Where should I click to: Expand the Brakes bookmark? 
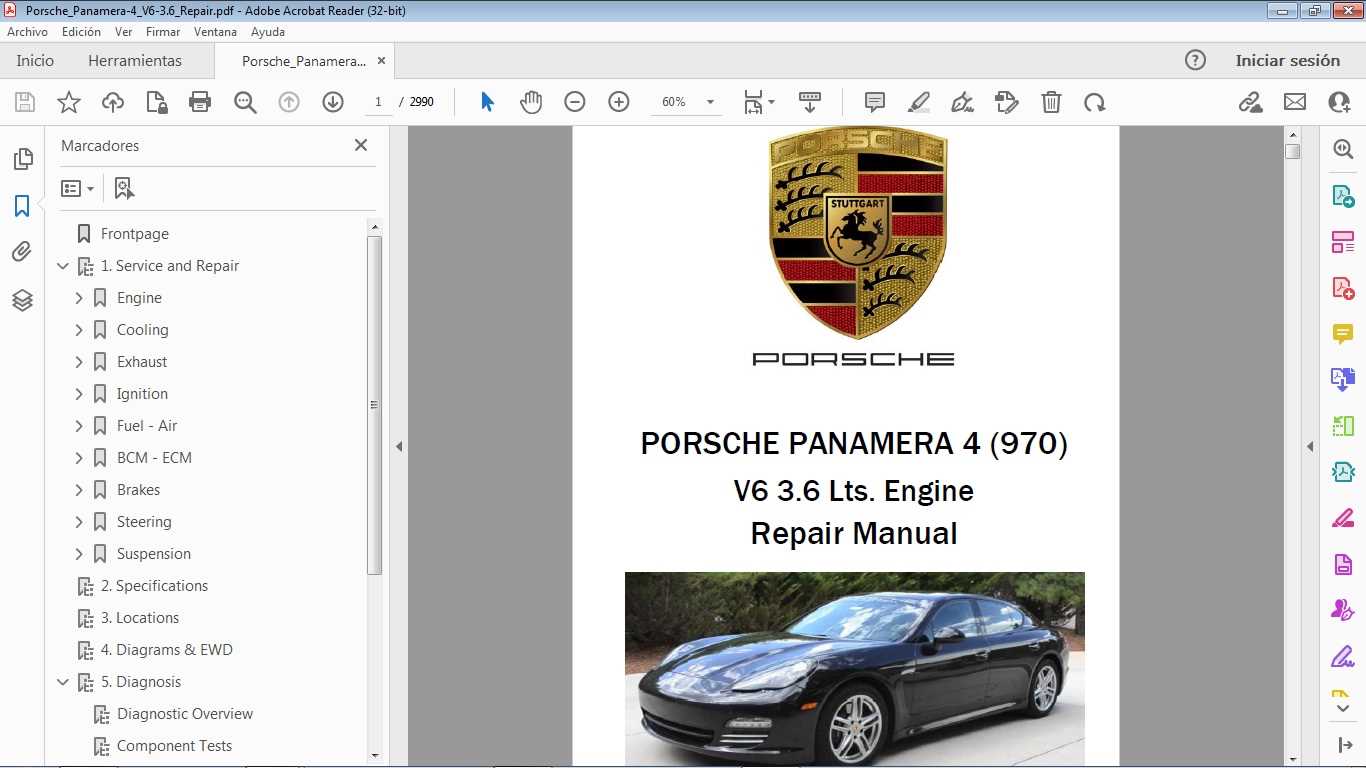tap(79, 490)
